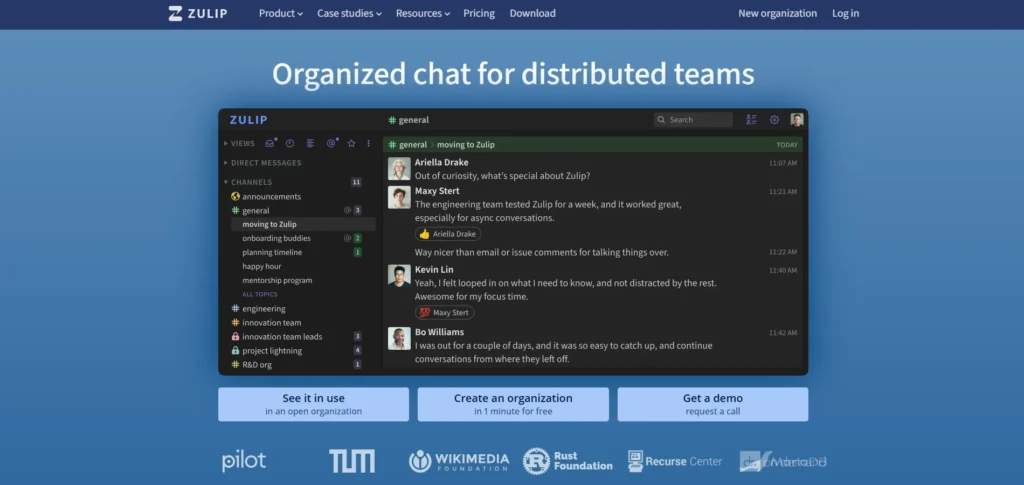
Task: Open the Product dropdown menu
Action: pos(281,13)
